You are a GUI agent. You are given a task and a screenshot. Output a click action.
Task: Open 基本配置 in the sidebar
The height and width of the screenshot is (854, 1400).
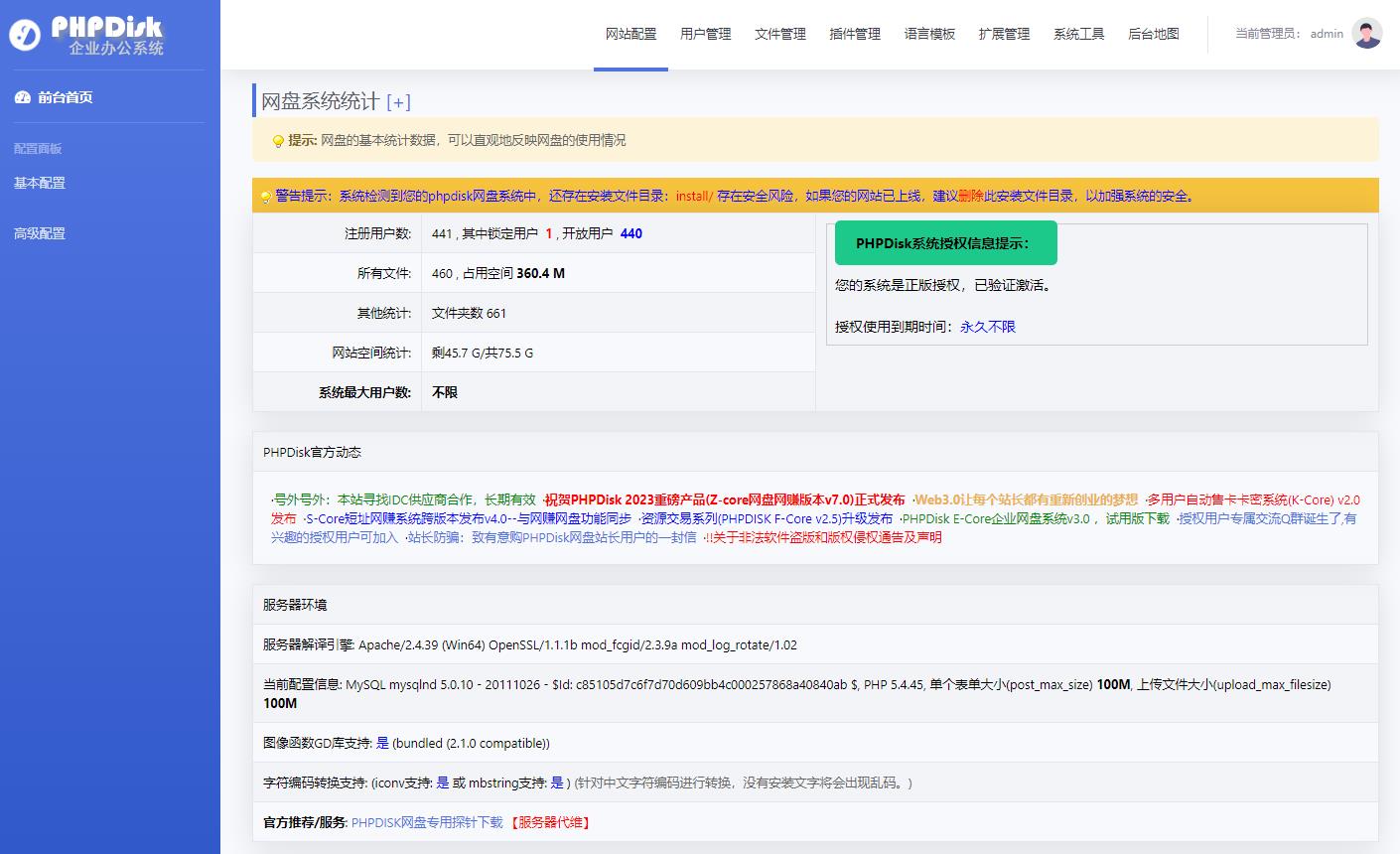[x=40, y=183]
